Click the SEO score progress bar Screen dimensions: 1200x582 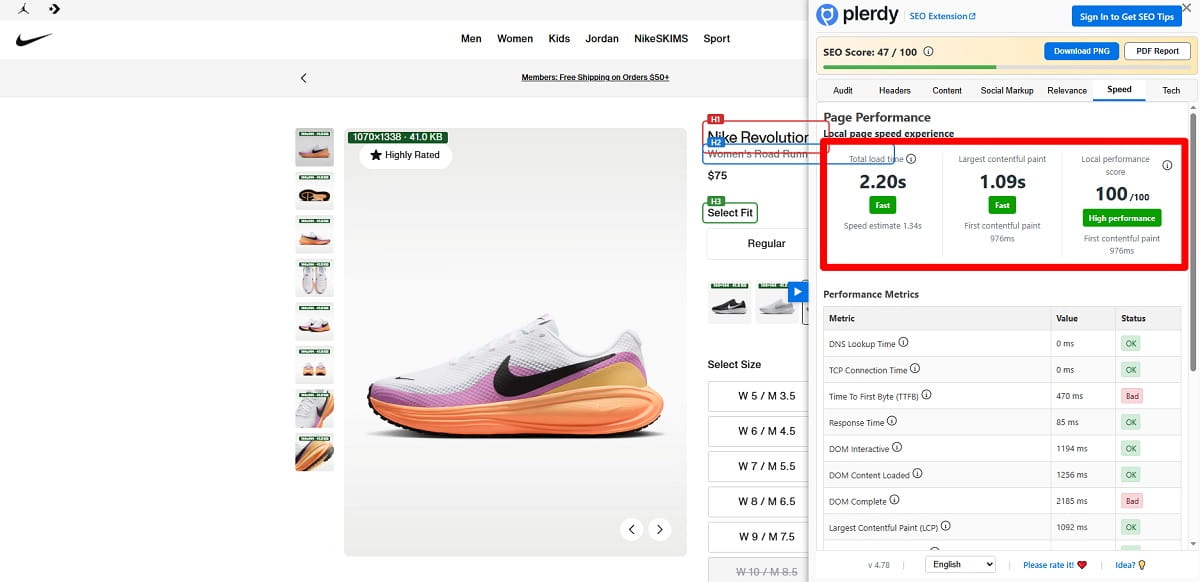coord(1007,67)
